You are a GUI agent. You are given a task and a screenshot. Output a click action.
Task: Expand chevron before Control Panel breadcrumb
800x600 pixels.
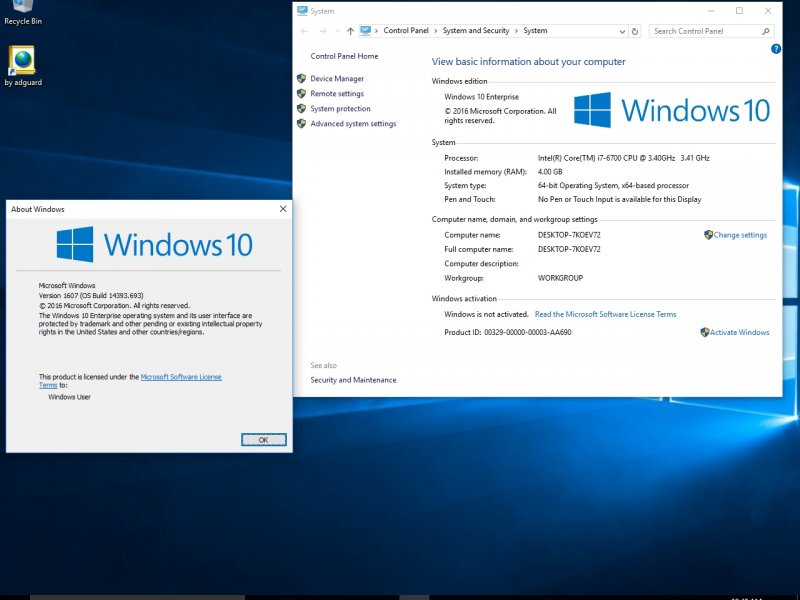point(377,31)
